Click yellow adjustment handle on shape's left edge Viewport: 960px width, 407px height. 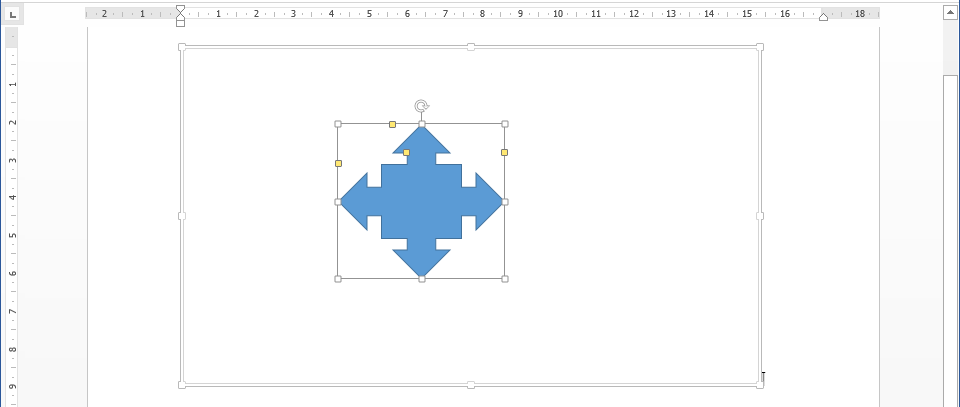click(339, 163)
